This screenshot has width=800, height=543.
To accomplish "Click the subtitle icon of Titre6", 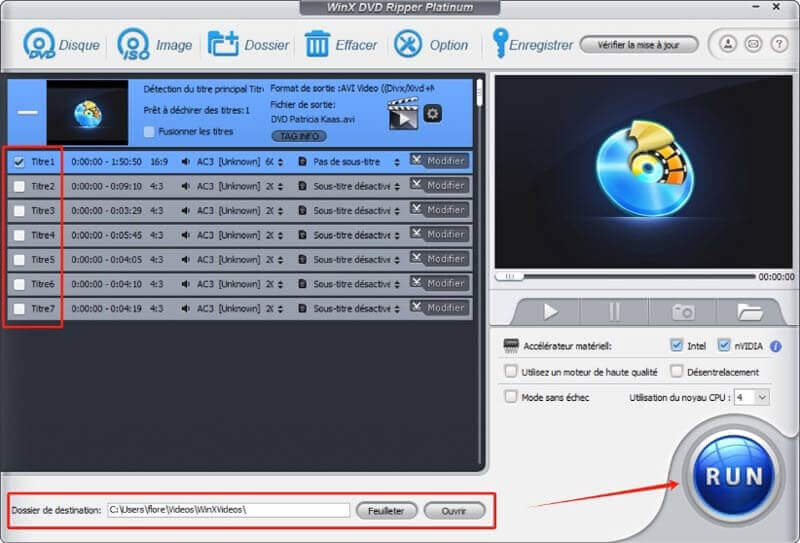I will 302,284.
